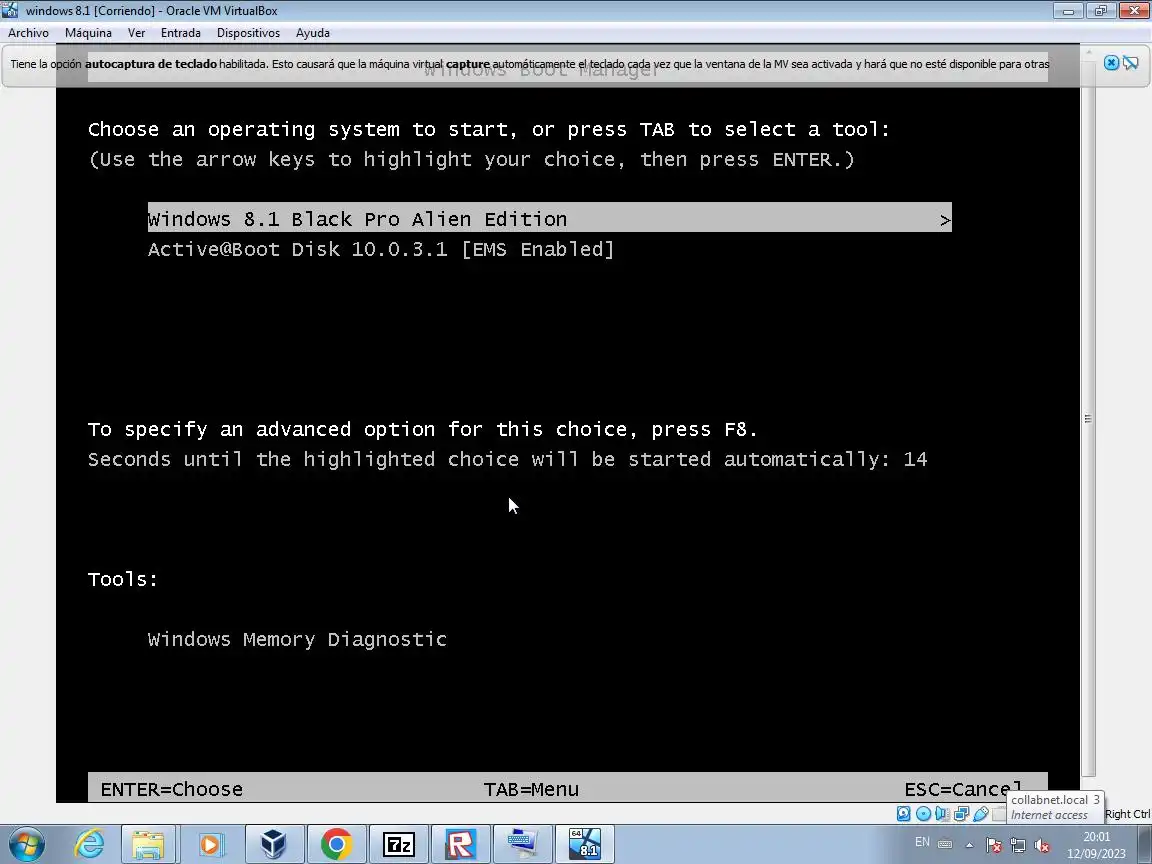Open the Dispositivos menu
This screenshot has width=1152, height=864.
pyautogui.click(x=248, y=33)
